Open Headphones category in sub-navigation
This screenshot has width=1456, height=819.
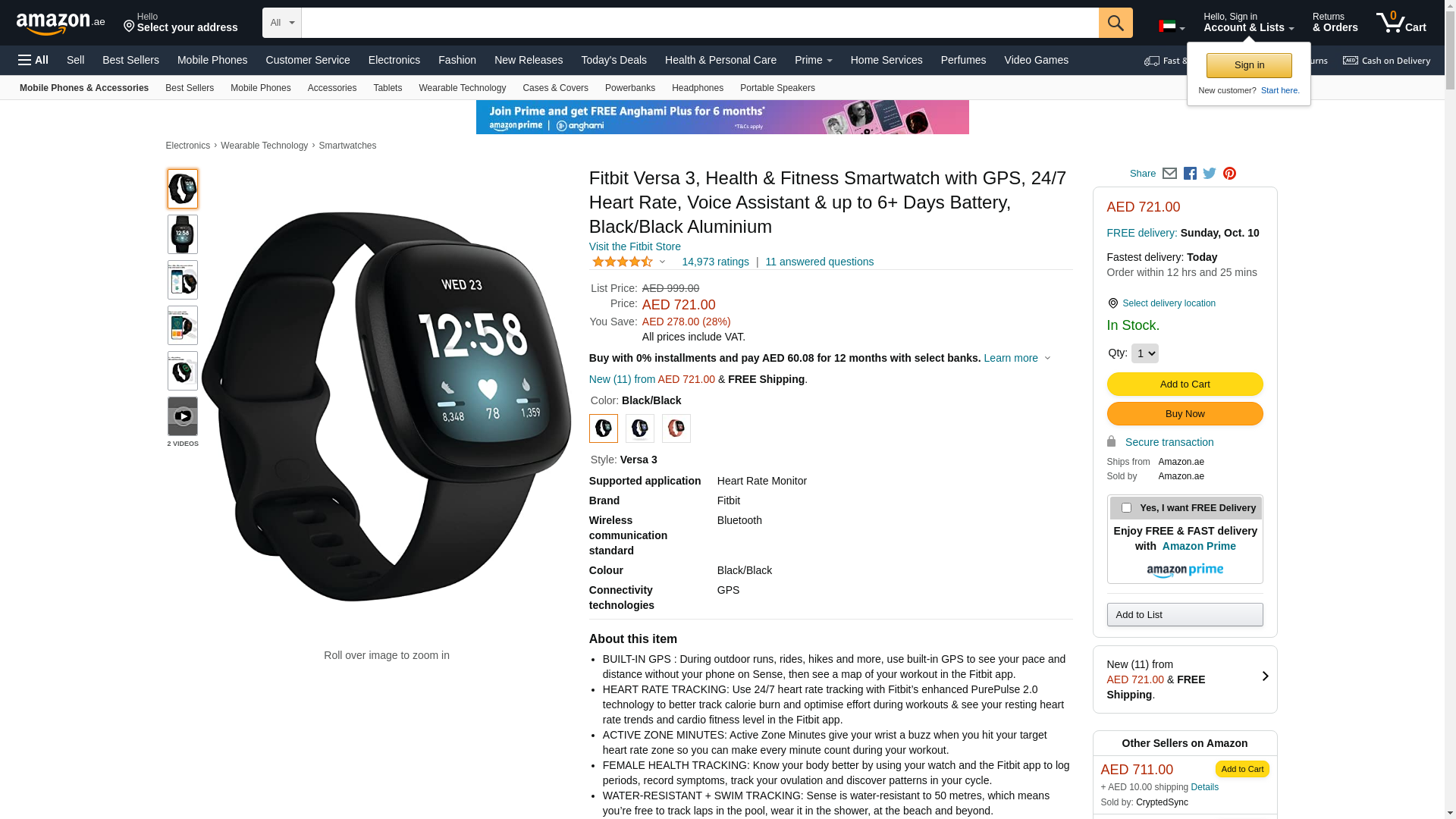tap(697, 88)
